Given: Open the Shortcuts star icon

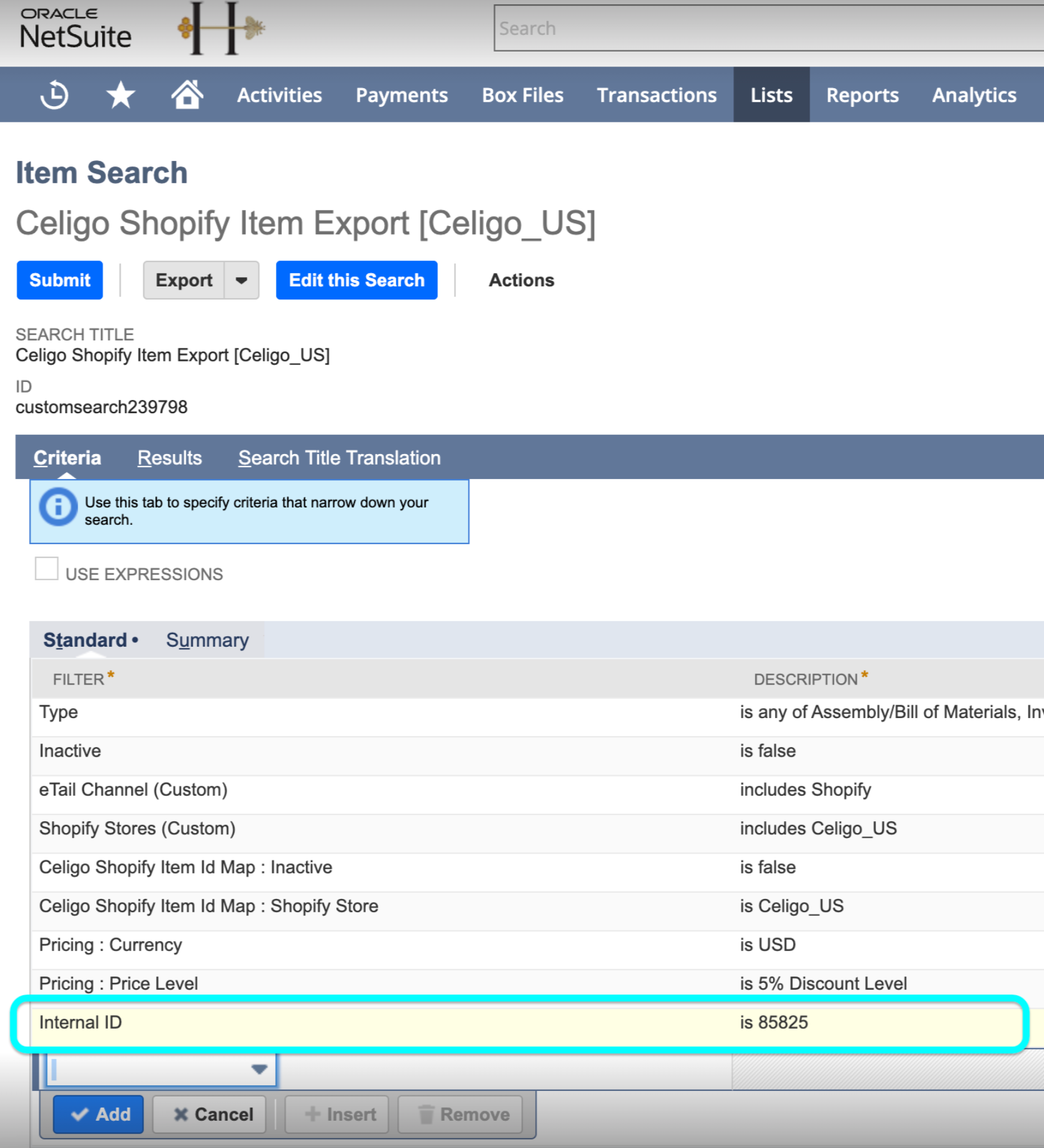Looking at the screenshot, I should [121, 95].
